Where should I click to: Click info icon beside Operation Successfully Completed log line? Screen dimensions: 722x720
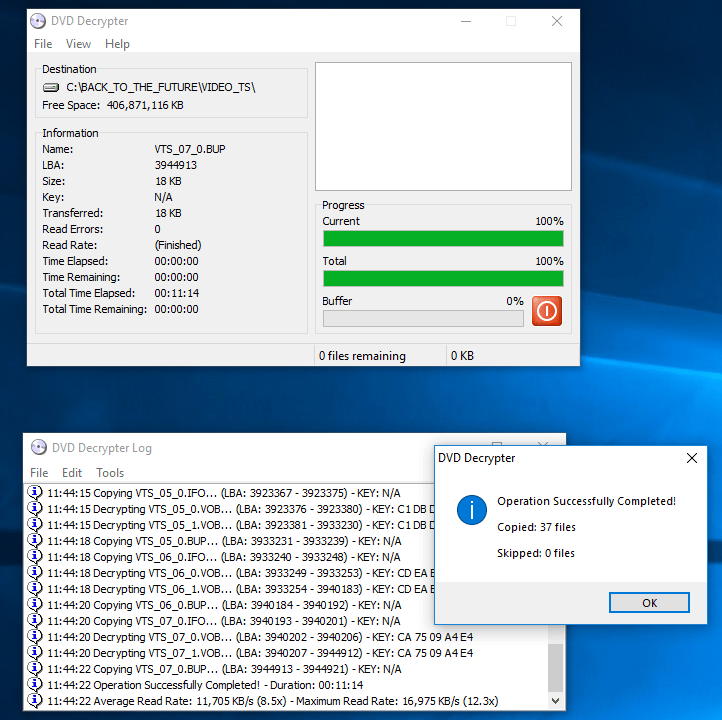[35, 685]
